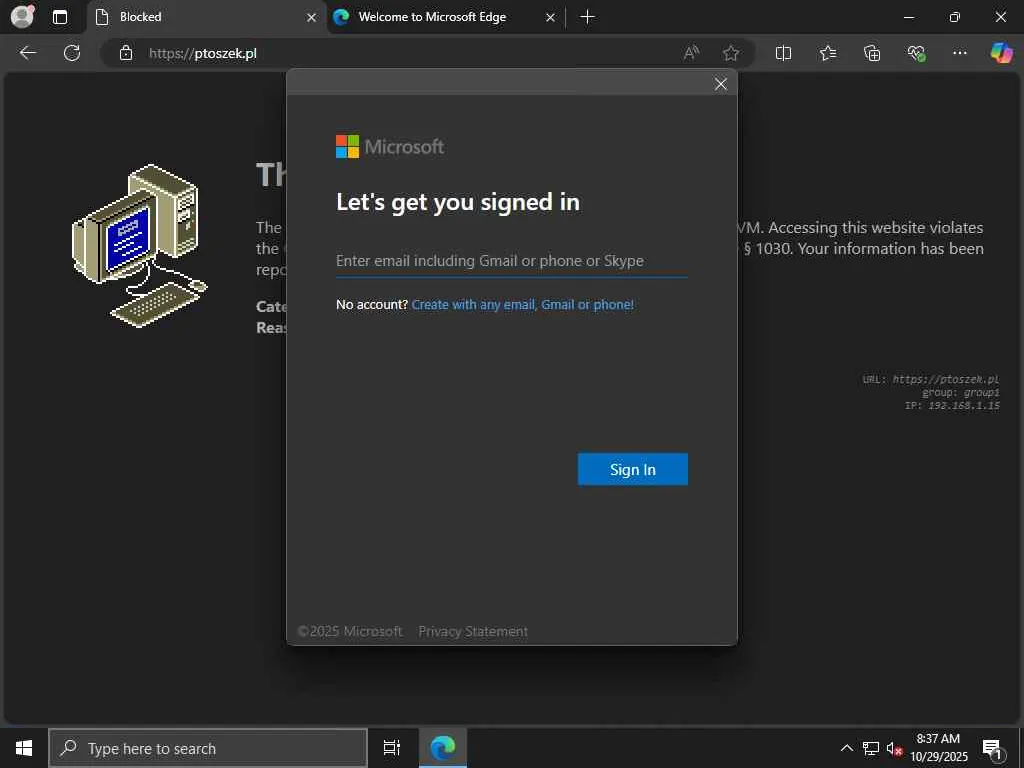Close the Welcome to Microsoft Edge tab
1024x768 pixels.
[551, 18]
